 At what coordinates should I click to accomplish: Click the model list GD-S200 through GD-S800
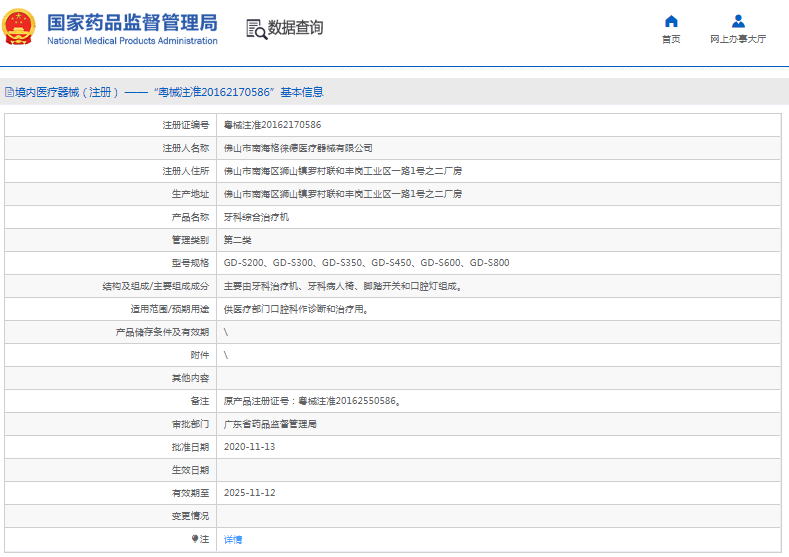click(366, 263)
